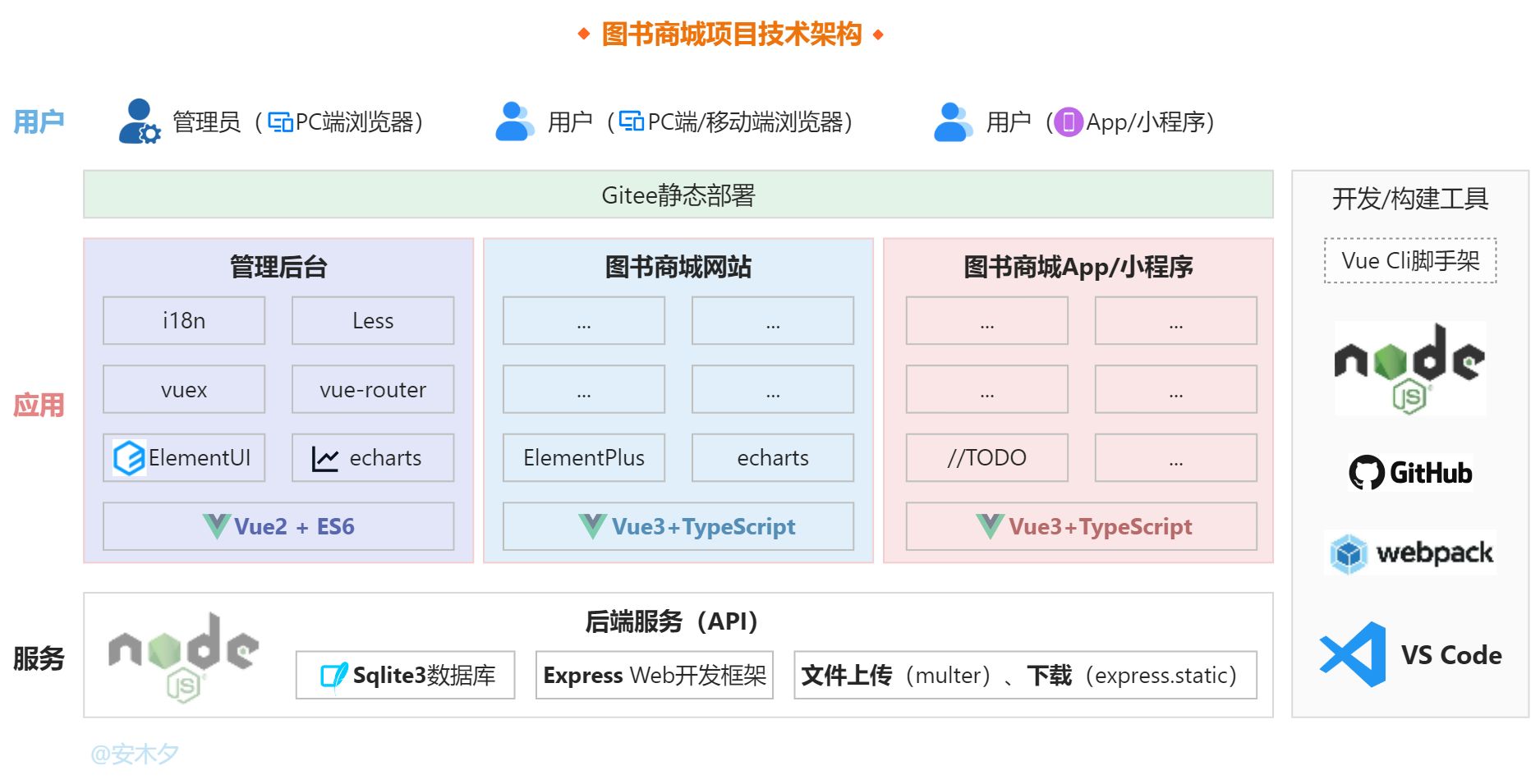Click the PC browser icon beside 管理员
The height and width of the screenshot is (784, 1540).
279,121
